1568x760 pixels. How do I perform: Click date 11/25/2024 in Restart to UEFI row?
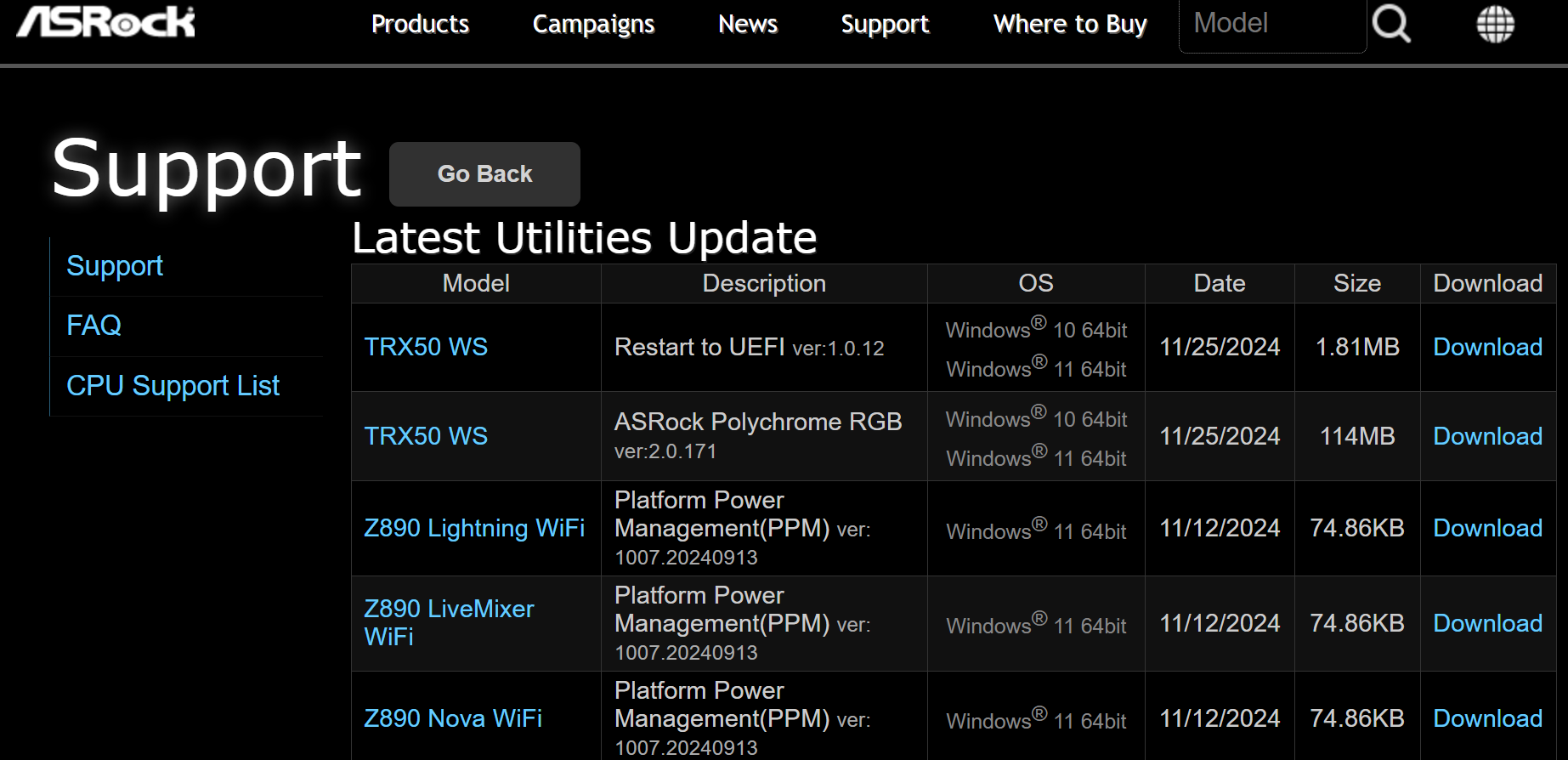point(1220,347)
